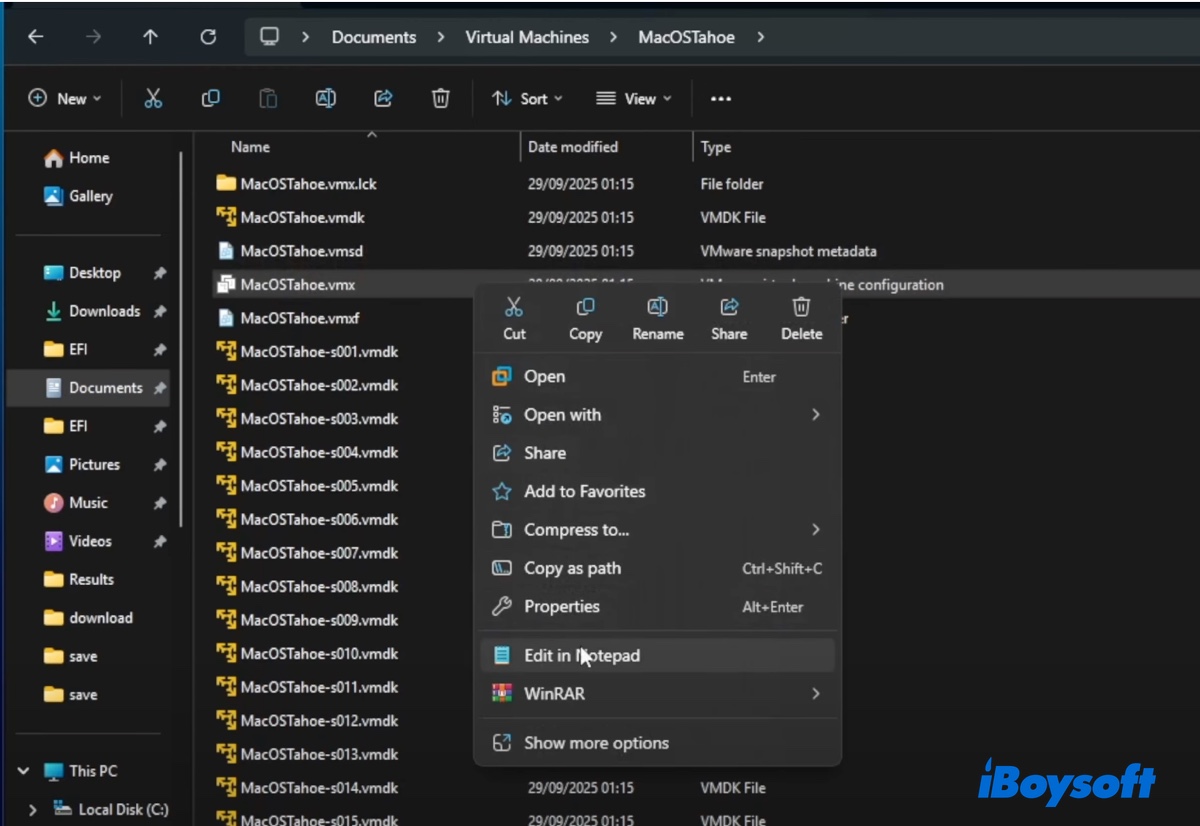Open Downloads in the sidebar
This screenshot has height=826, width=1200.
(104, 311)
